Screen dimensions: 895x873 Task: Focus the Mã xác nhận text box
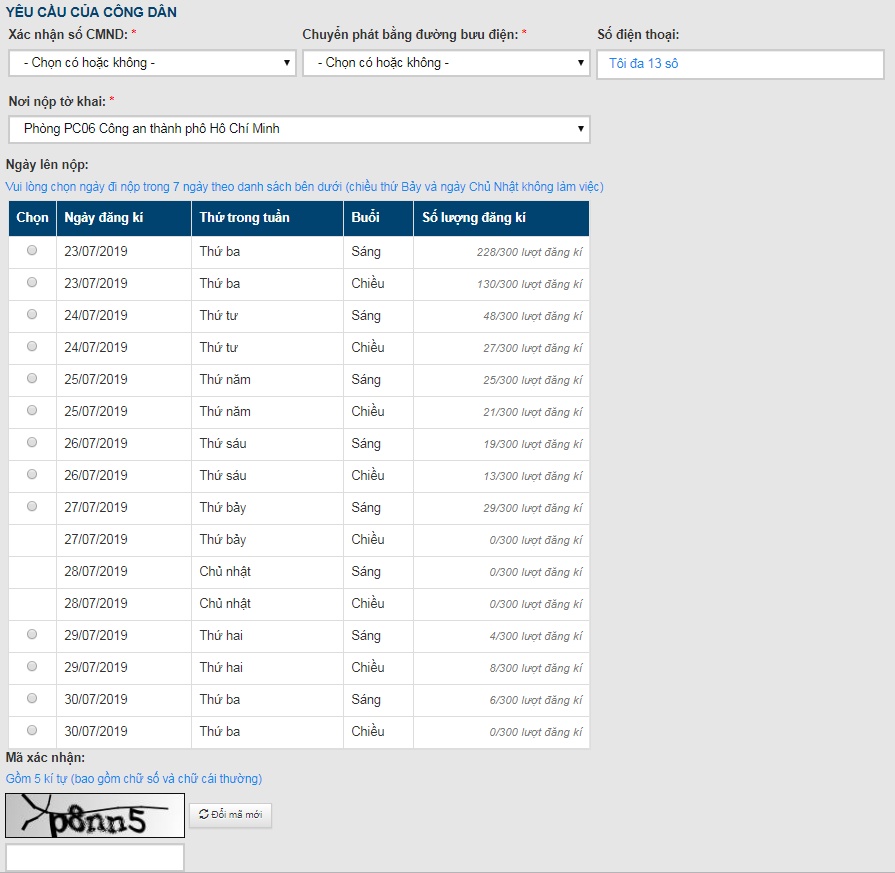coord(95,858)
